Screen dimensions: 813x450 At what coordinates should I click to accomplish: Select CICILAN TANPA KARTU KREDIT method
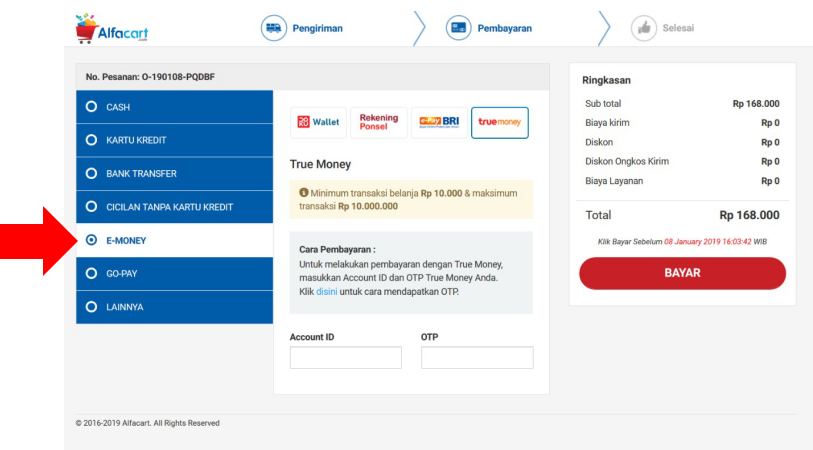click(x=174, y=207)
